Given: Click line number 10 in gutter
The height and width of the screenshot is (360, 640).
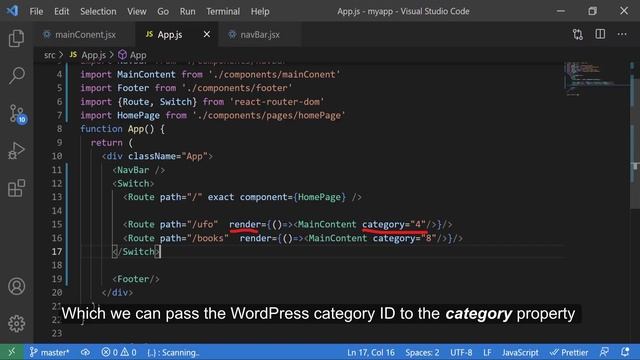Looking at the screenshot, I should (57, 156).
